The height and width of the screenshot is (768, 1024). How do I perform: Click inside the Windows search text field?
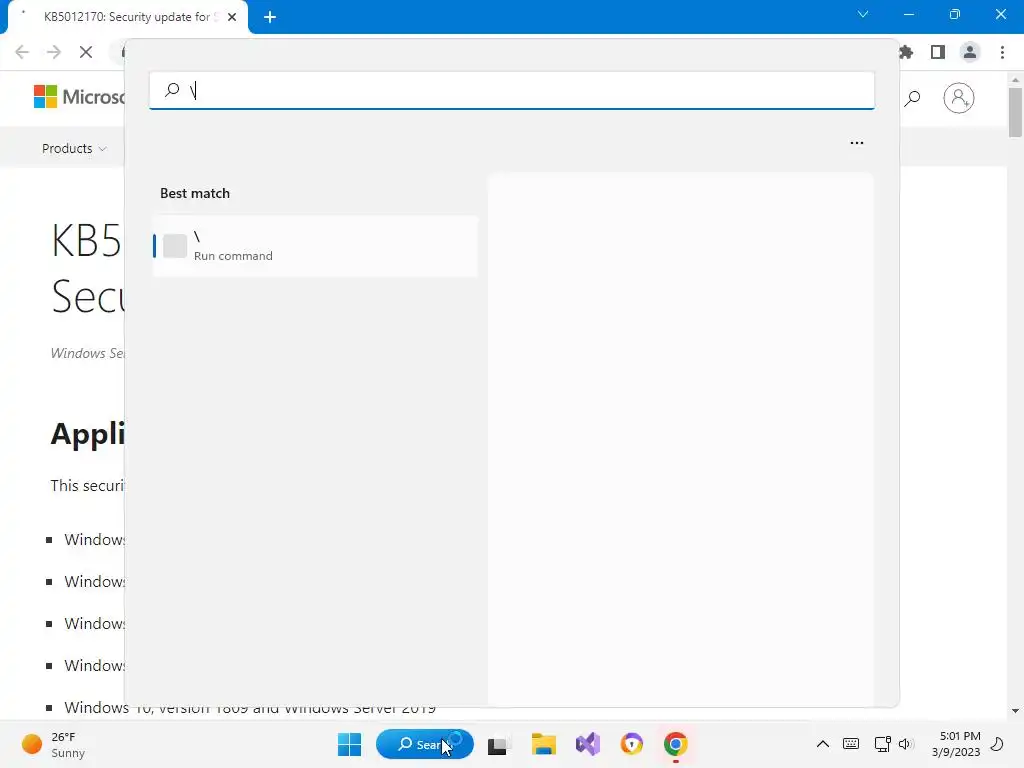pos(511,90)
